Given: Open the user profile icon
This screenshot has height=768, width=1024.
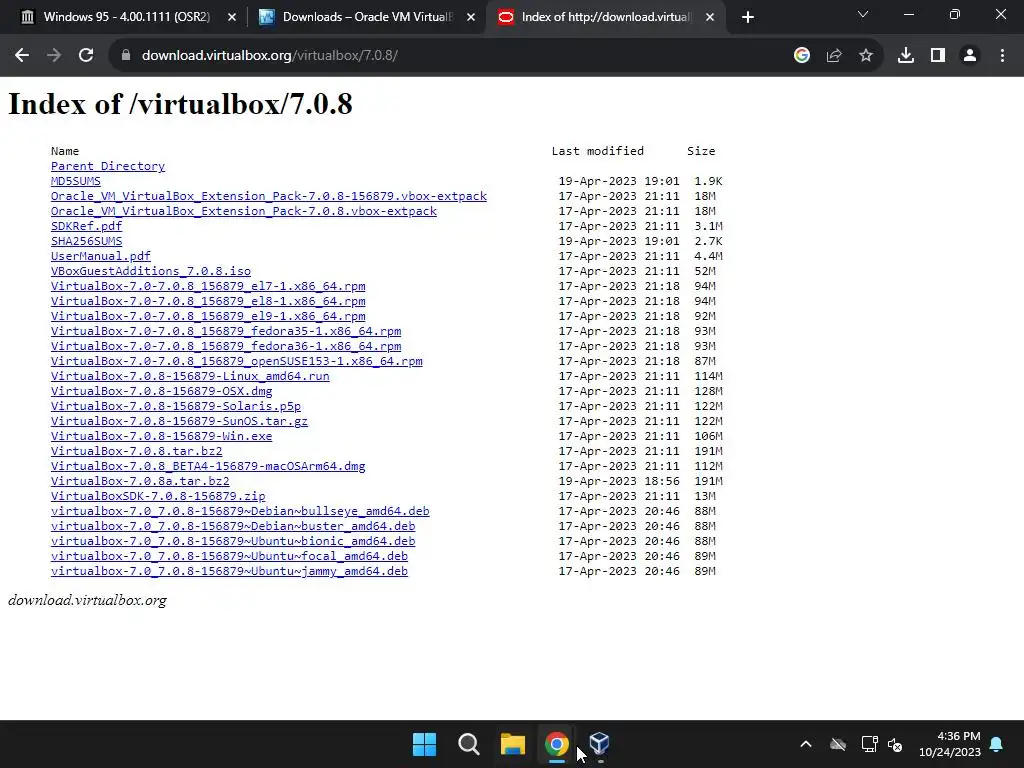Looking at the screenshot, I should coord(970,56).
